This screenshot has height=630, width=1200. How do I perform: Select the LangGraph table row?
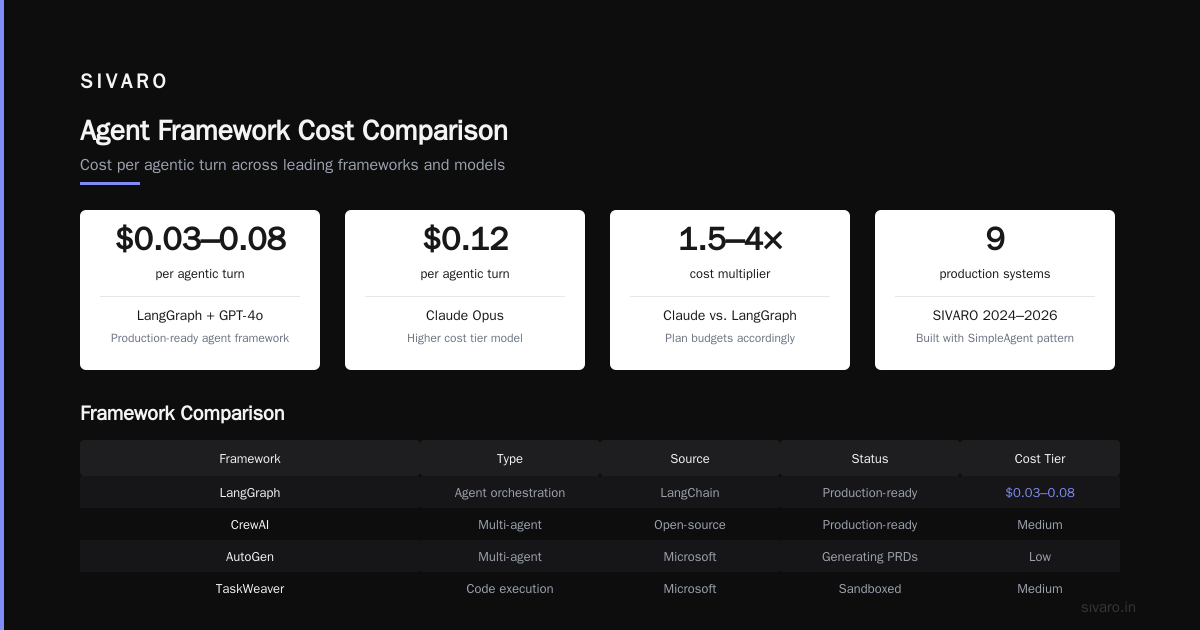(600, 493)
